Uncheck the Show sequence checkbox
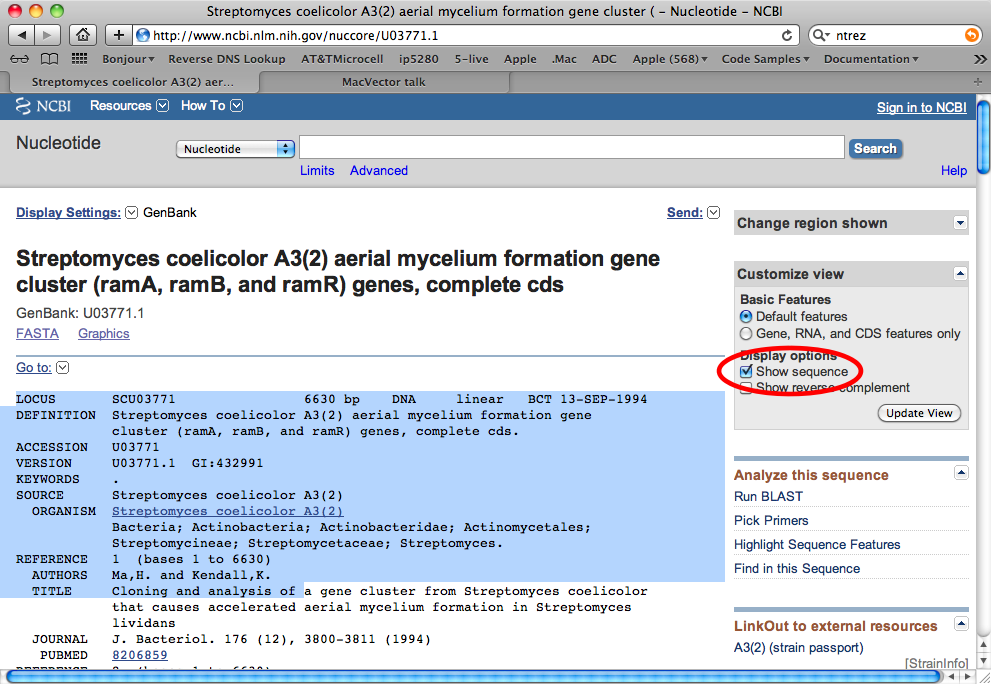Viewport: 991px width, 684px height. click(x=746, y=372)
